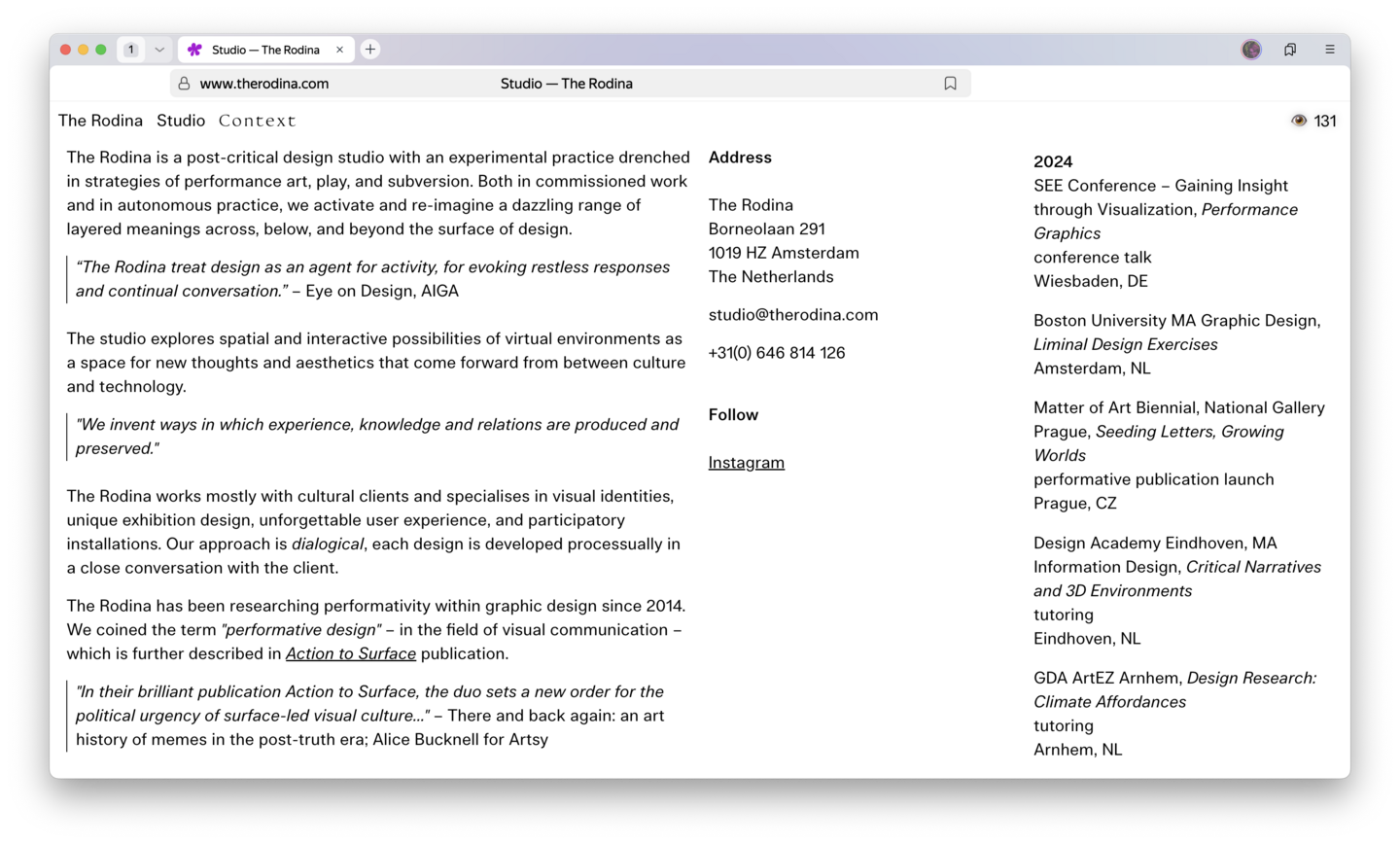1400x844 pixels.
Task: Click the lock icon in the address bar
Action: click(x=184, y=84)
